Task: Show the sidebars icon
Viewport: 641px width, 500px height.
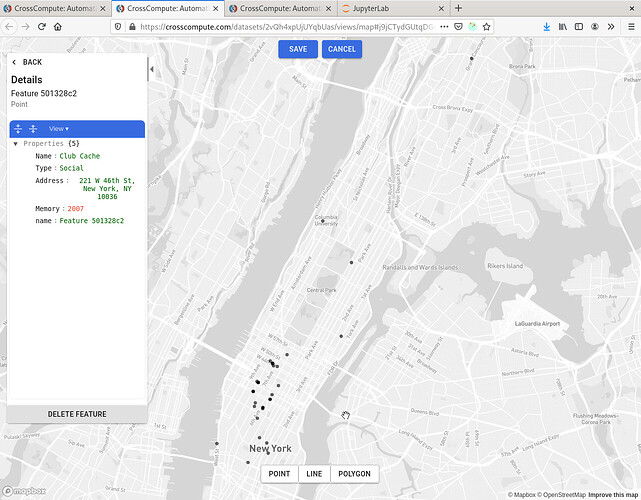Action: coord(578,27)
